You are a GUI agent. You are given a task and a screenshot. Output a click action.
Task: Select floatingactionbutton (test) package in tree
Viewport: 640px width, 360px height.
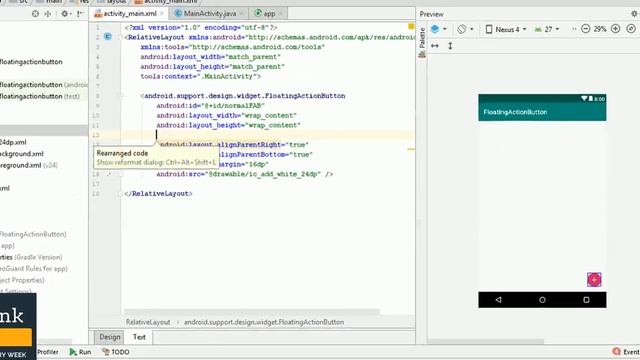pos(40,96)
